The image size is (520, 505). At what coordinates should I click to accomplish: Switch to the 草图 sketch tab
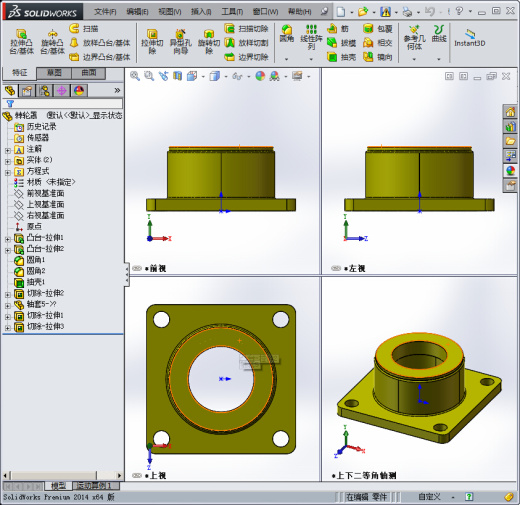click(54, 73)
